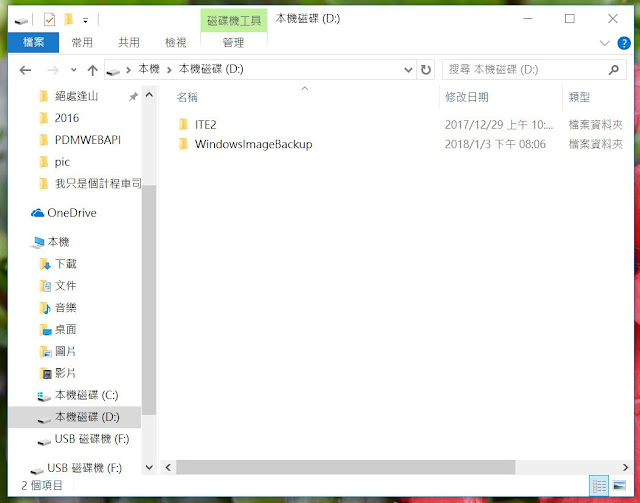The image size is (640, 503).
Task: Refresh the current folder view
Action: pyautogui.click(x=426, y=70)
